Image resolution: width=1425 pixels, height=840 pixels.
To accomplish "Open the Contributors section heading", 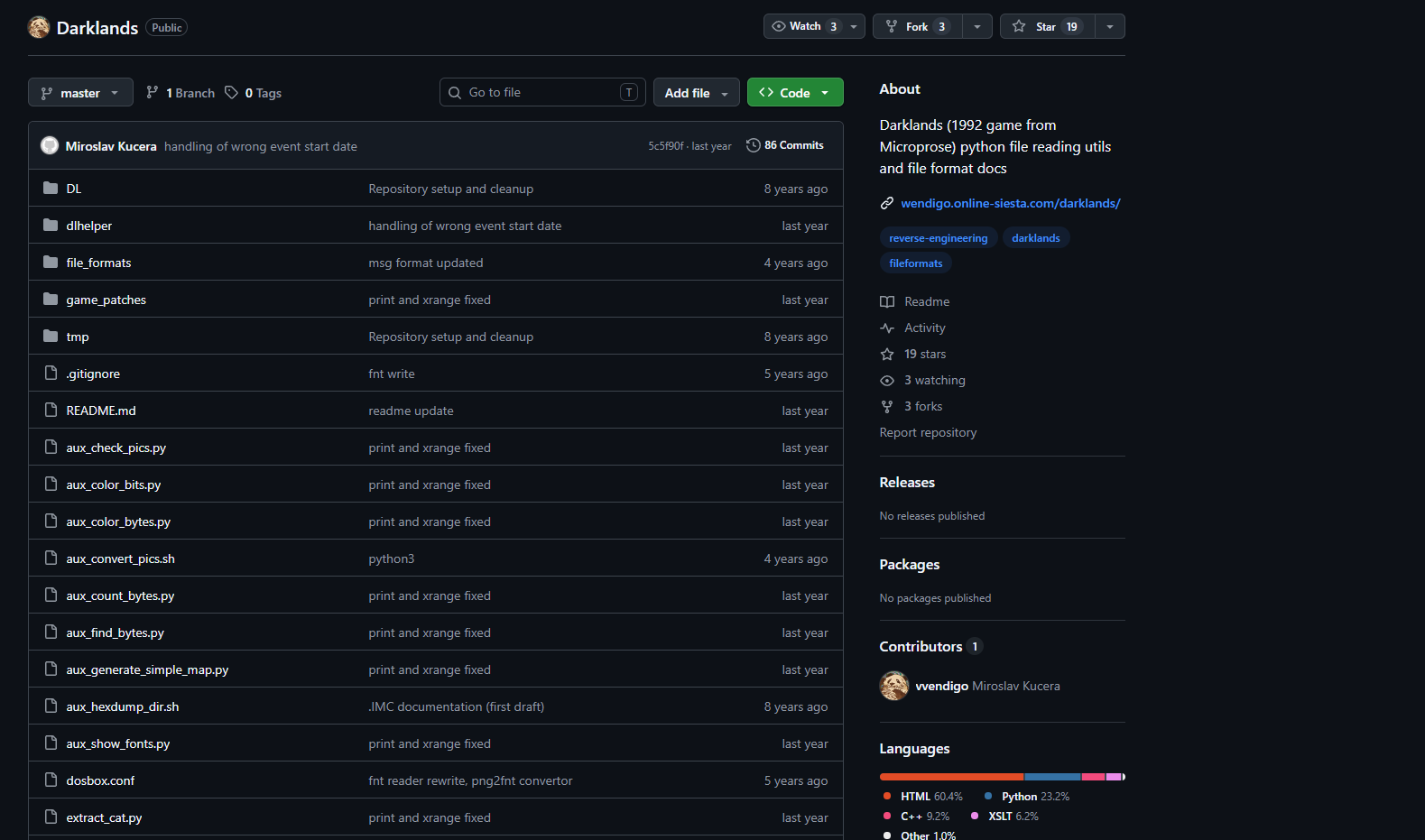I will coord(931,646).
